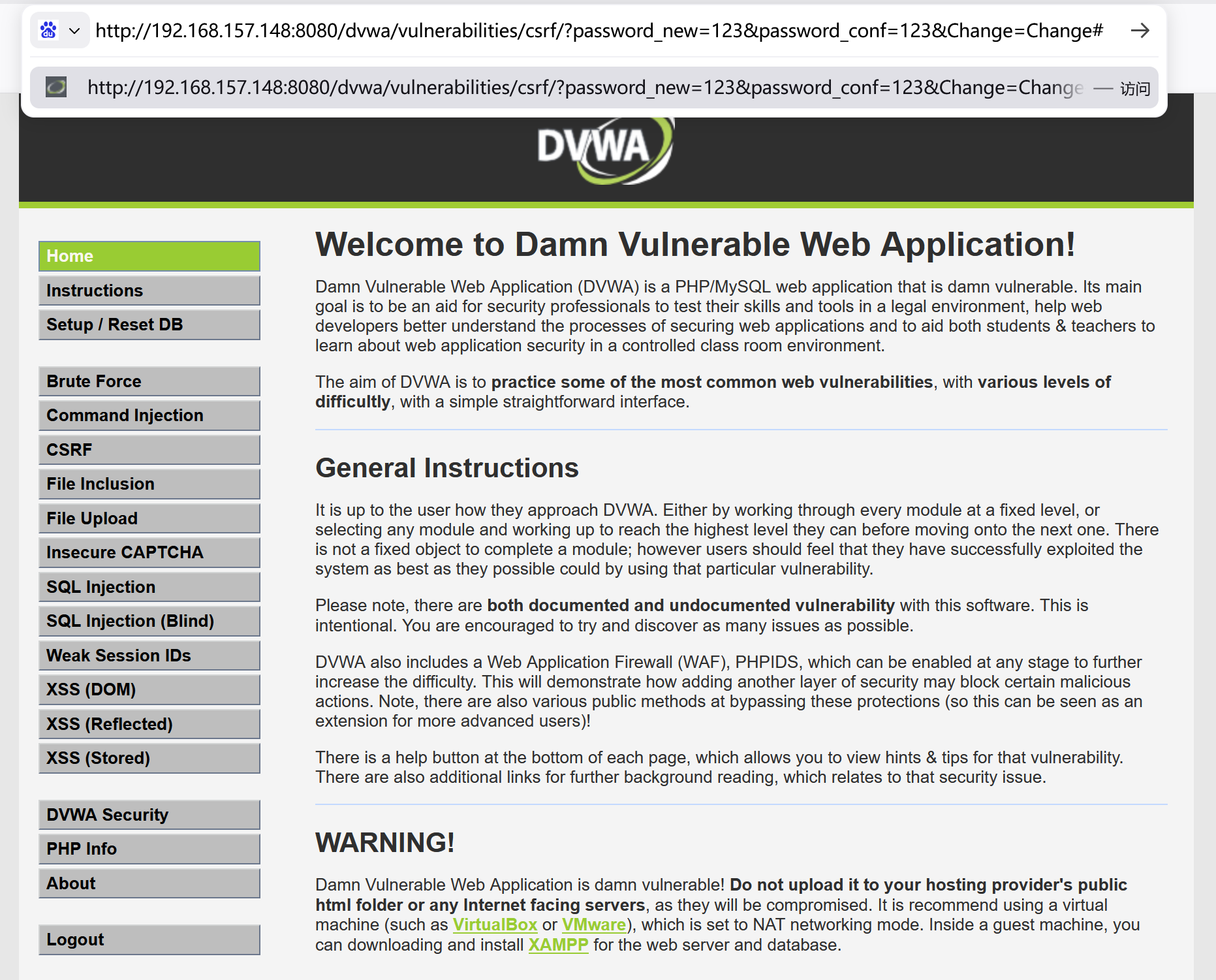Viewport: 1216px width, 980px height.
Task: Open the Brute Force module
Action: (x=149, y=381)
